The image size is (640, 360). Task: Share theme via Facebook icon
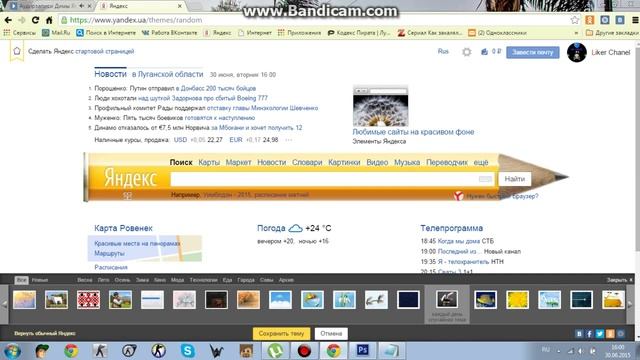(x=589, y=334)
